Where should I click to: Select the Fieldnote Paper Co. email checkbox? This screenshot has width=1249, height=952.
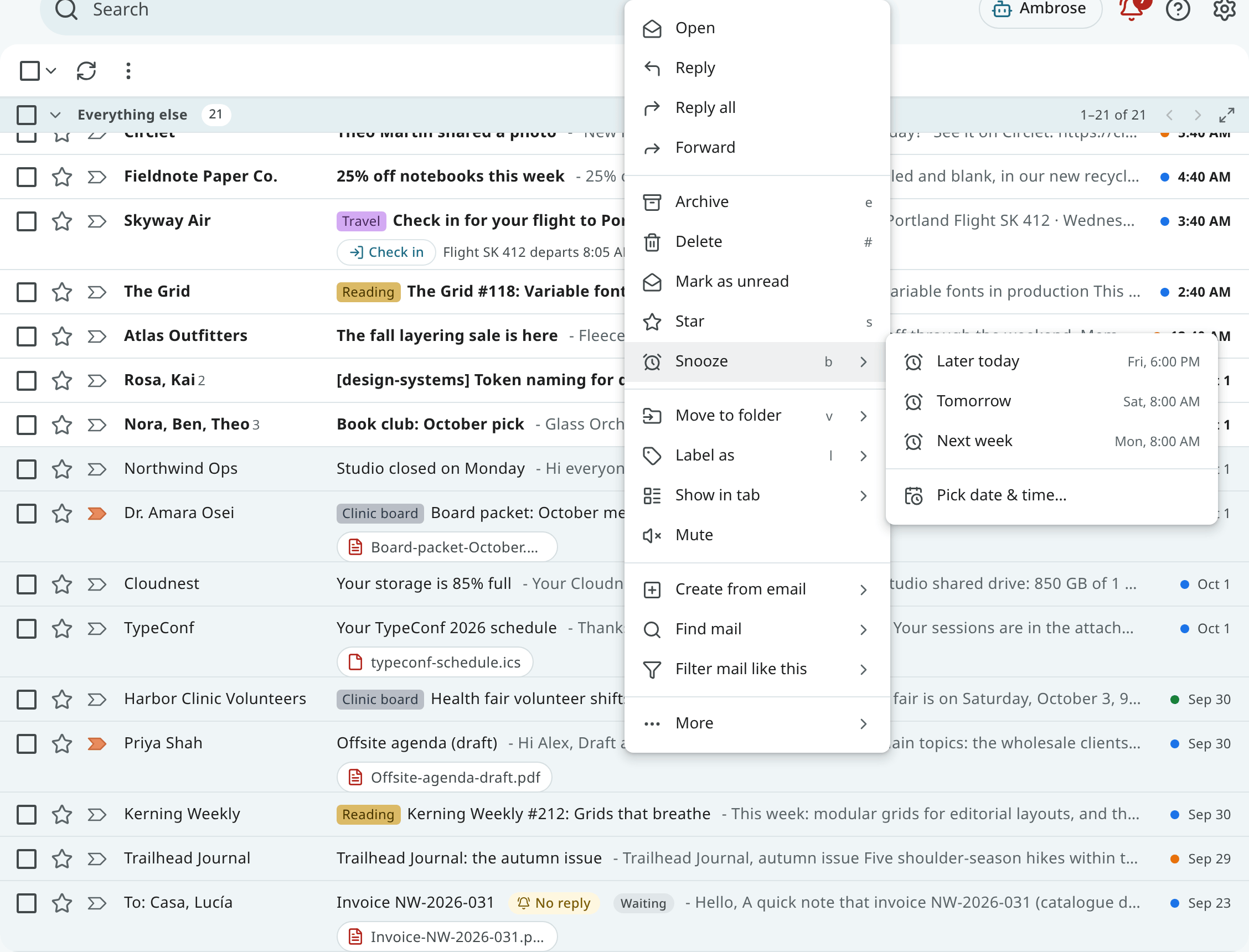[x=27, y=177]
